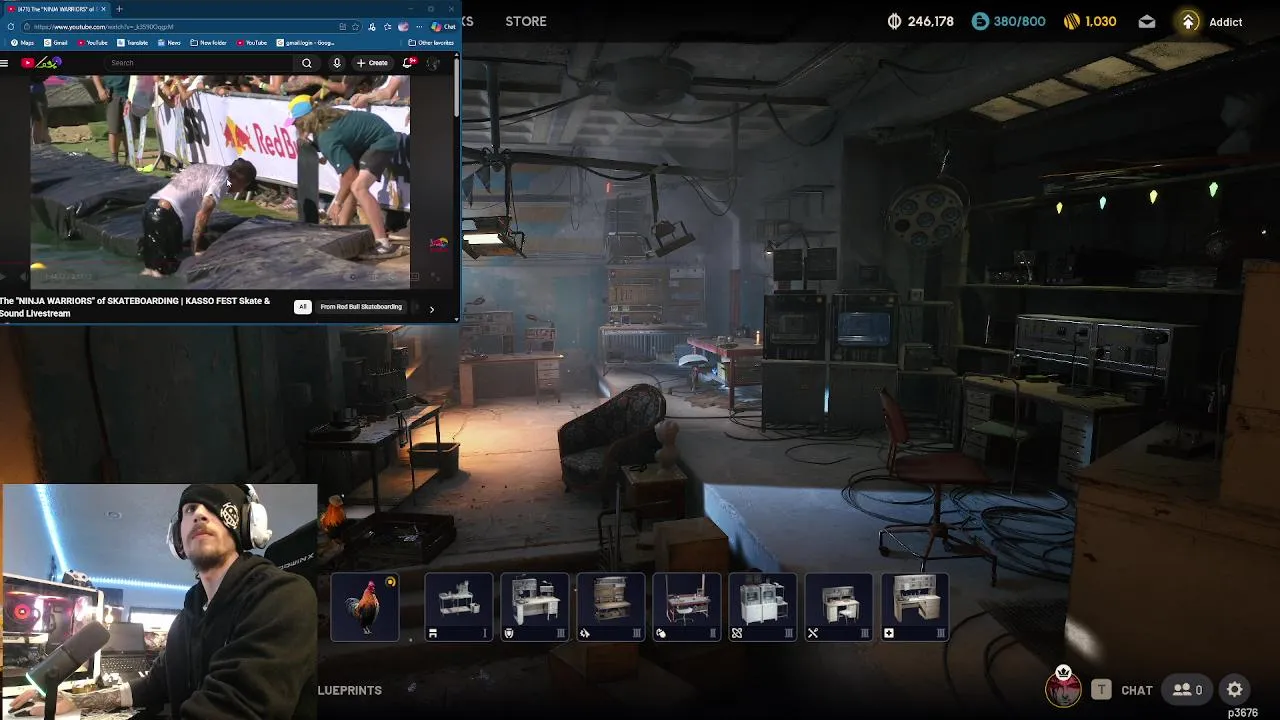
Task: Click the browser refresh button
Action: [x=11, y=27]
